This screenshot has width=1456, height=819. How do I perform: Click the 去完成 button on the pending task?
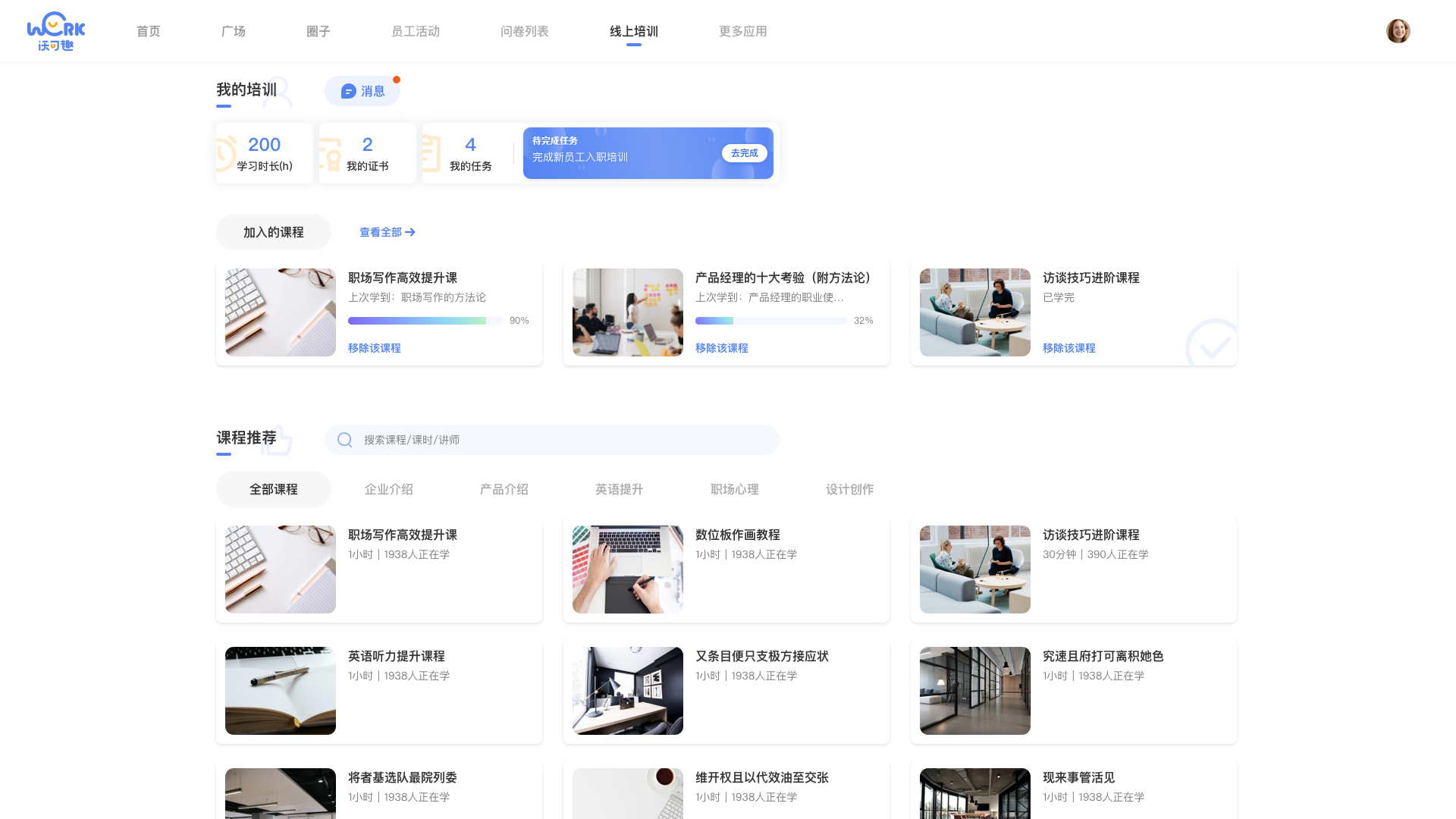(x=743, y=152)
